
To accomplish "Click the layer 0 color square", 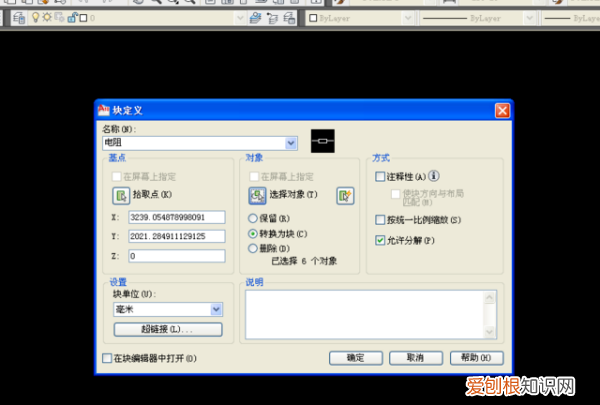I will pos(83,18).
